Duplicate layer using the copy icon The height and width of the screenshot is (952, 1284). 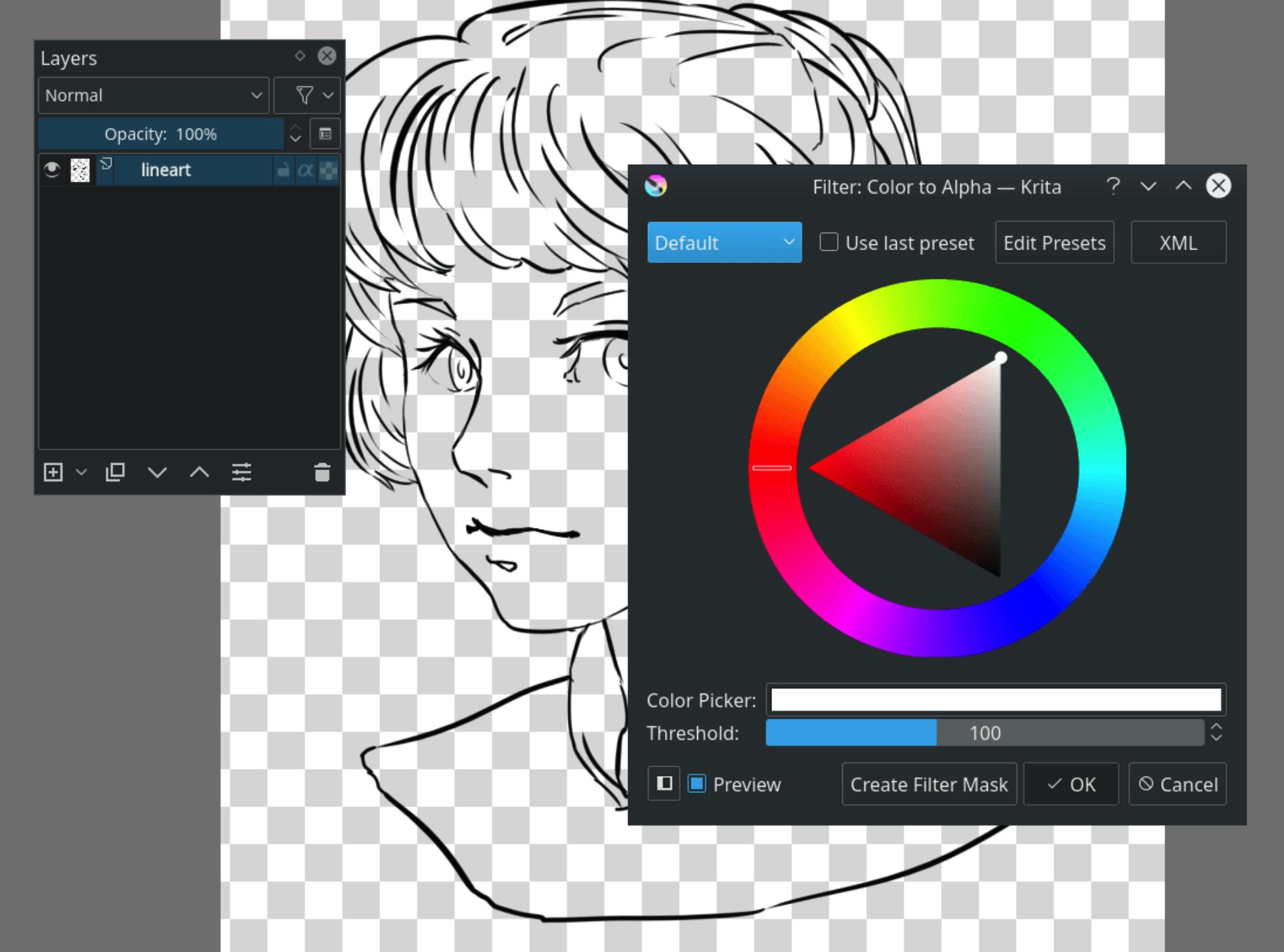pos(115,472)
